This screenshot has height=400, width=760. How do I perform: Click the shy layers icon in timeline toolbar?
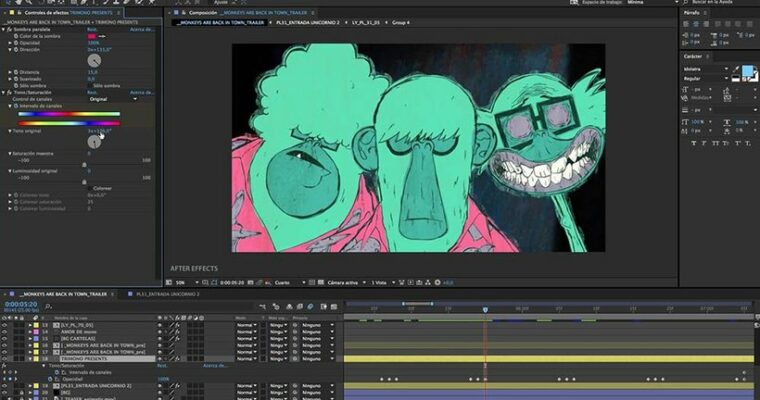[289, 306]
